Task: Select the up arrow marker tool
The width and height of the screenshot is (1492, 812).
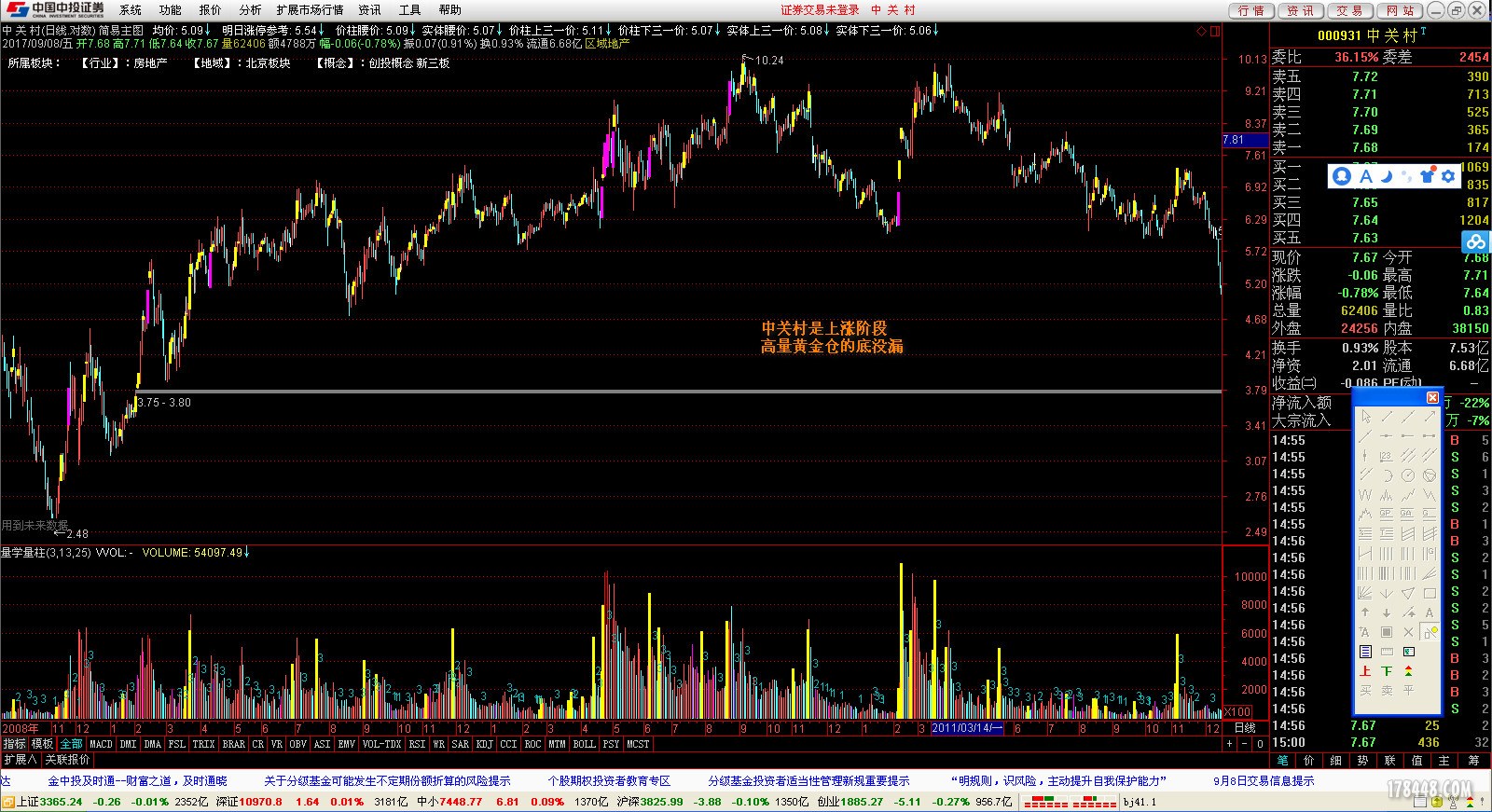Action: [1365, 612]
